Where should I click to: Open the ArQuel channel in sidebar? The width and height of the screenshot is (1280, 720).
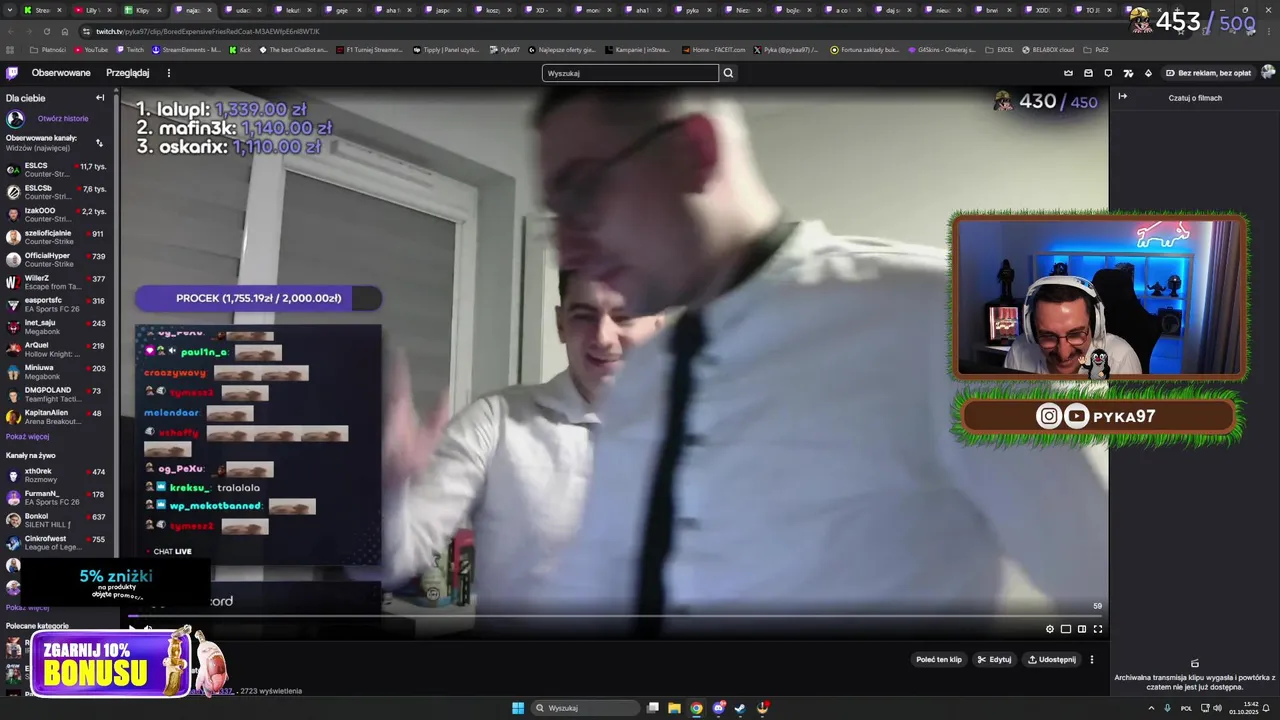tap(57, 349)
